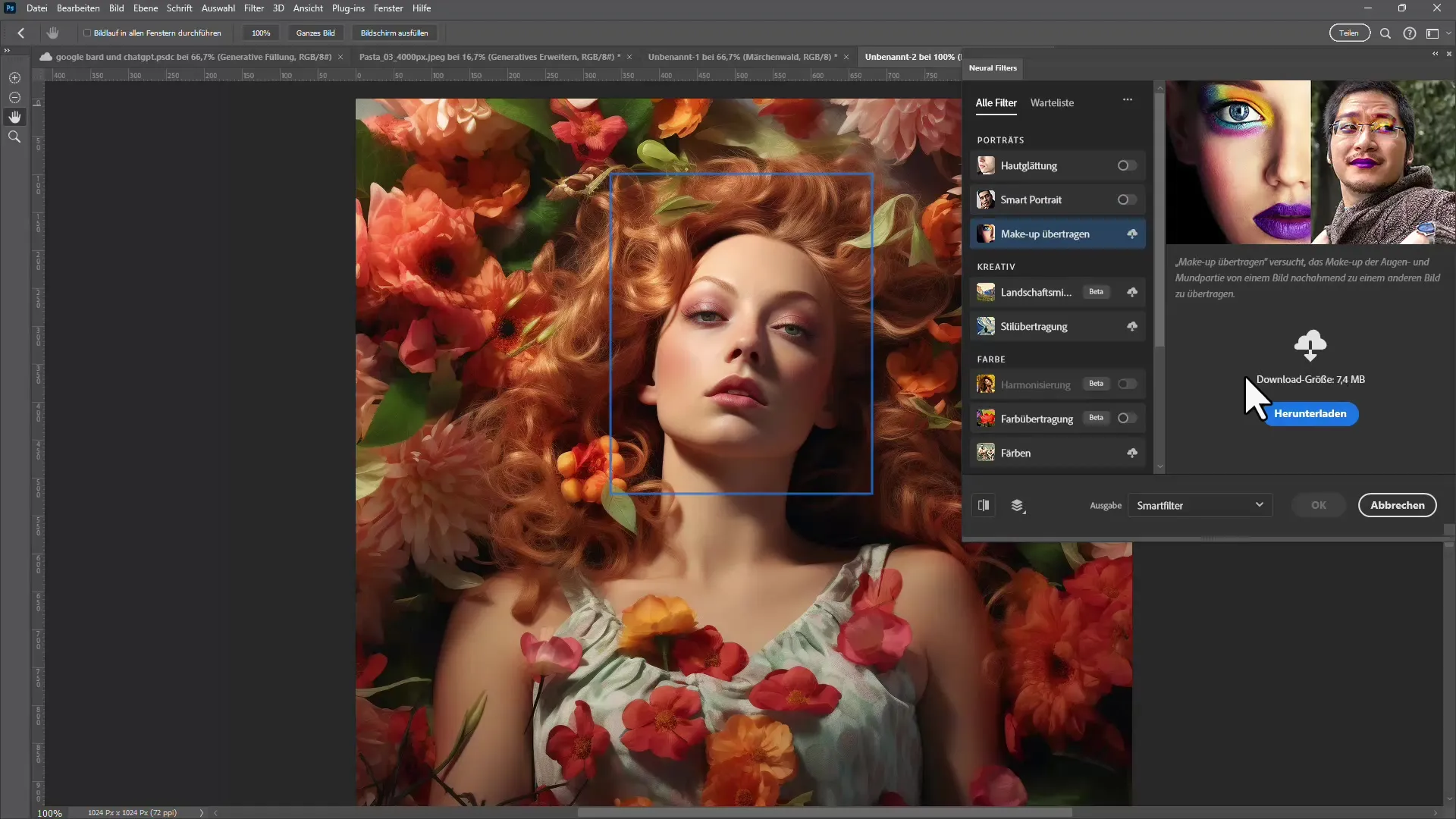The width and height of the screenshot is (1456, 819).
Task: Click the download cloud icon for Stilübertragung
Action: click(x=1132, y=326)
